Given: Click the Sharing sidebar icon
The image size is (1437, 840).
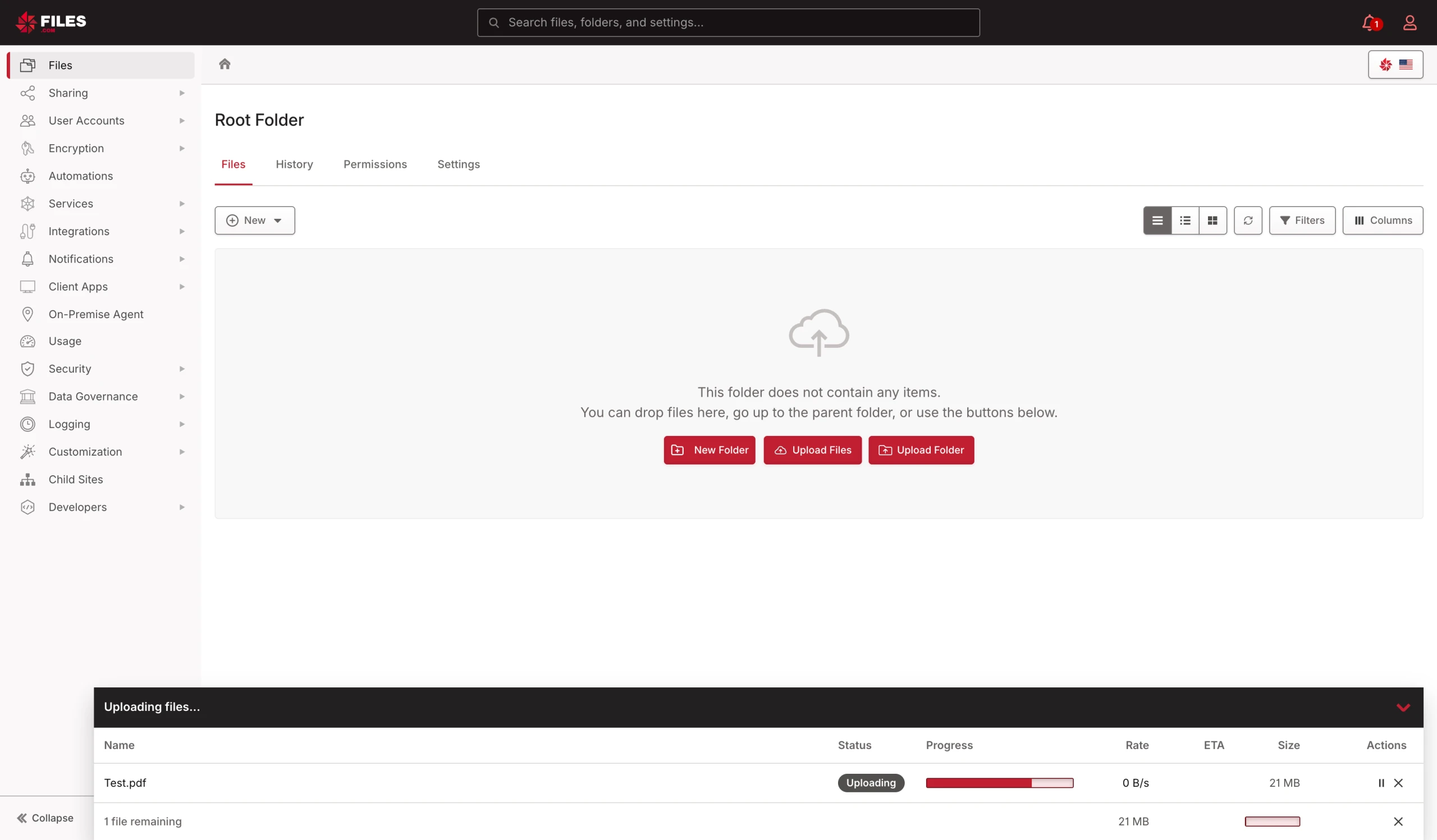Looking at the screenshot, I should click(x=28, y=93).
